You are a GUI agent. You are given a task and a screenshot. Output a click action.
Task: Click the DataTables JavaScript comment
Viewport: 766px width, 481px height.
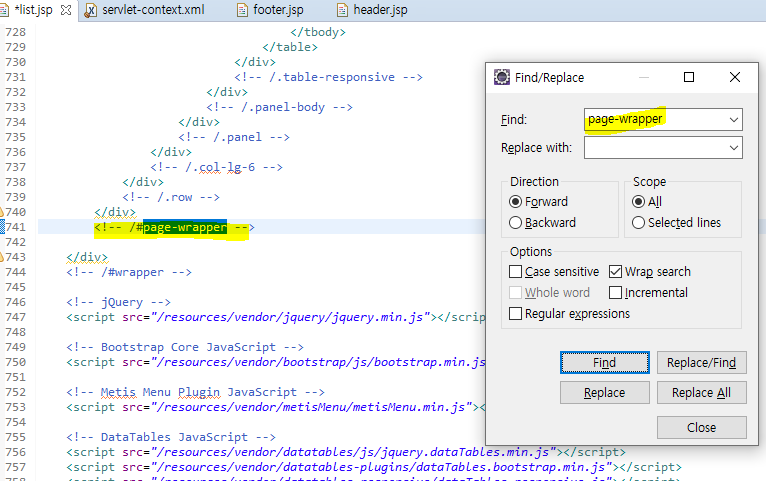[x=171, y=437]
